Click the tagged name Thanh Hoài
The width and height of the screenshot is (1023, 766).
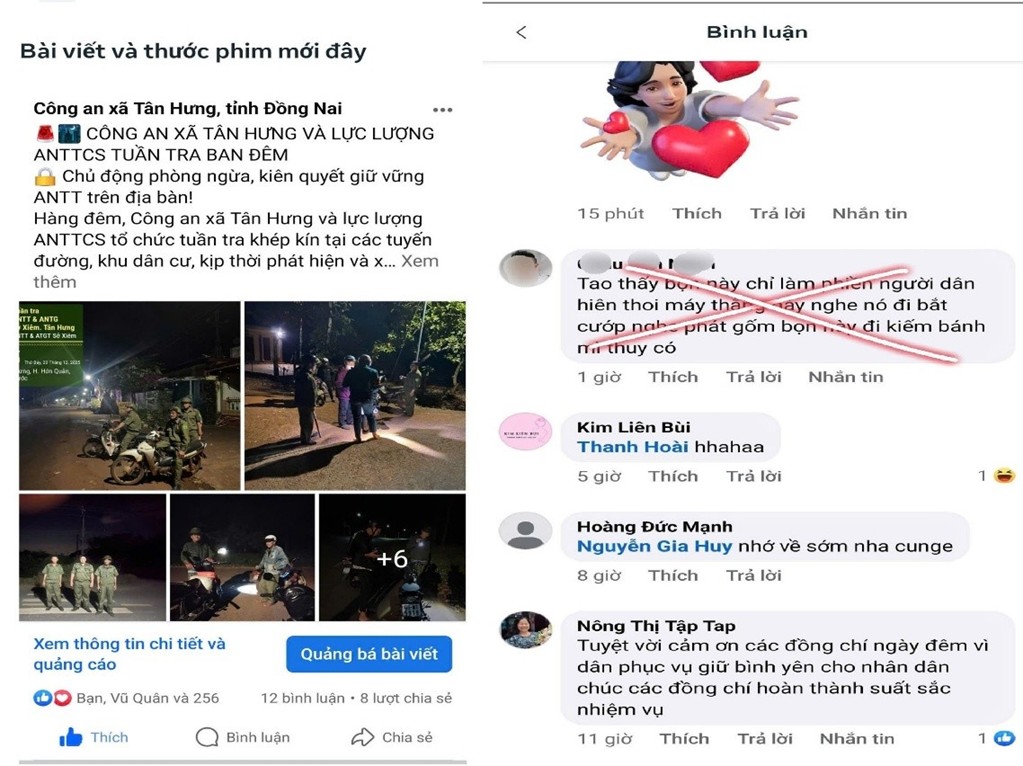click(633, 446)
